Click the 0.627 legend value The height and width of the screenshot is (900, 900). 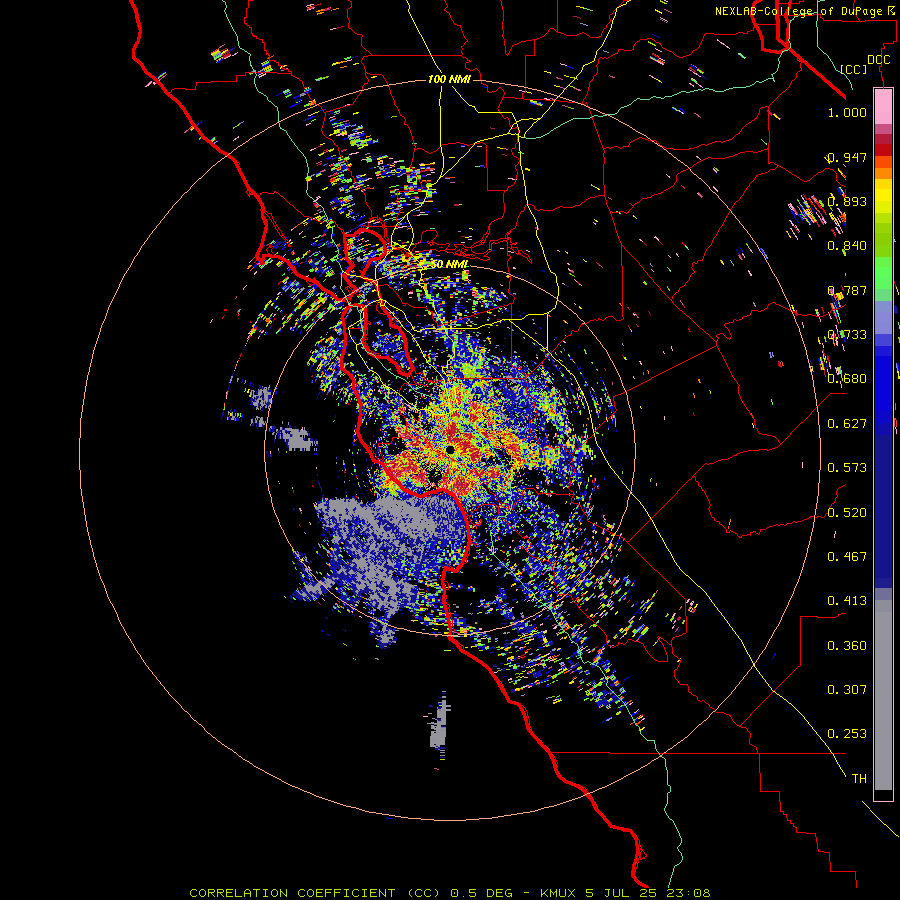847,424
